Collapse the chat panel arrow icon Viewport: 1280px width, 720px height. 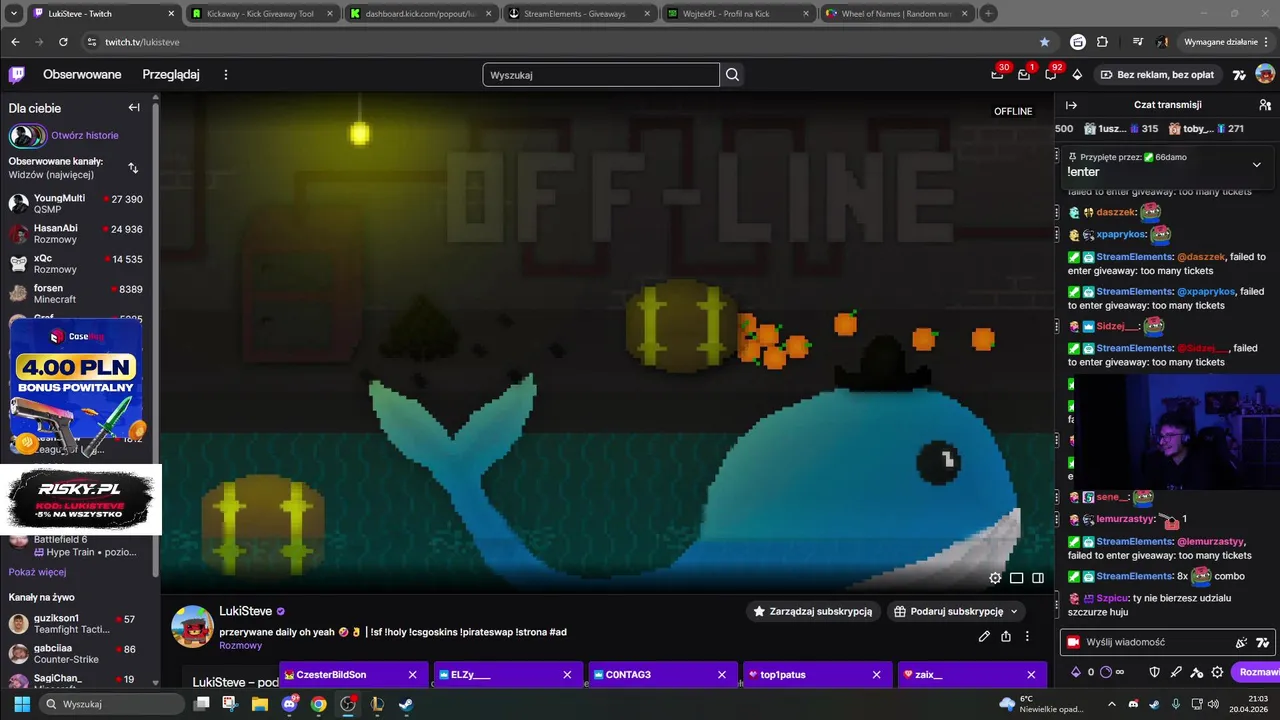[x=1071, y=105]
